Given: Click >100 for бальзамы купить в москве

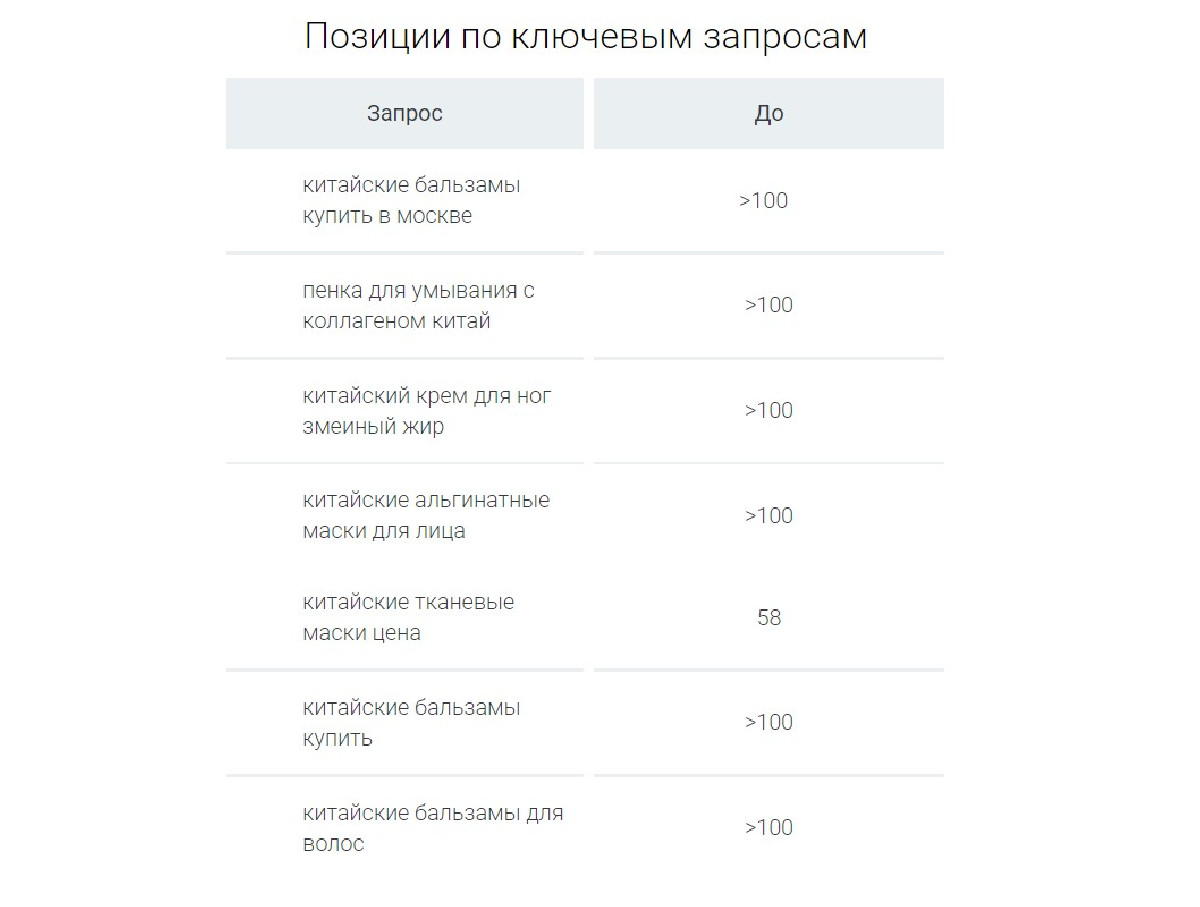Looking at the screenshot, I should click(x=764, y=201).
